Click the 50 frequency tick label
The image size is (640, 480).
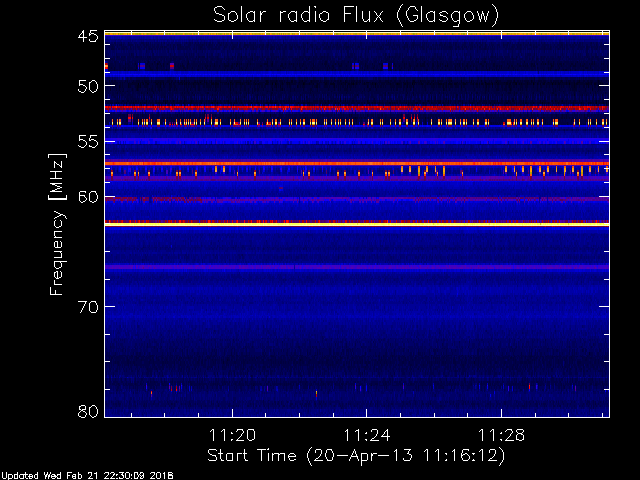(x=88, y=86)
